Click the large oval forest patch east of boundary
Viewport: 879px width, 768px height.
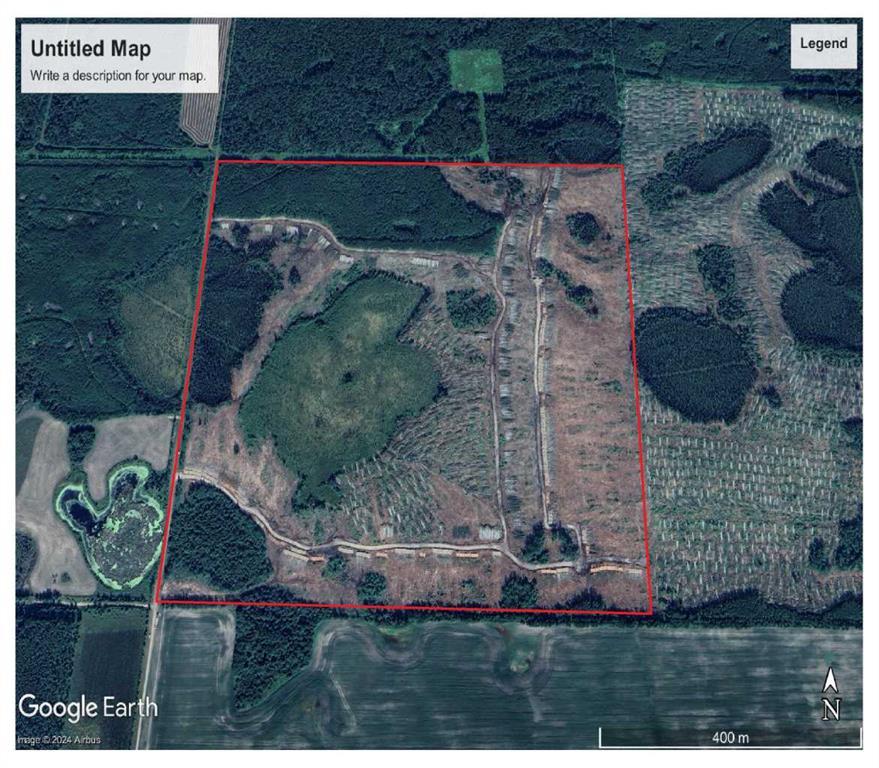(695, 362)
